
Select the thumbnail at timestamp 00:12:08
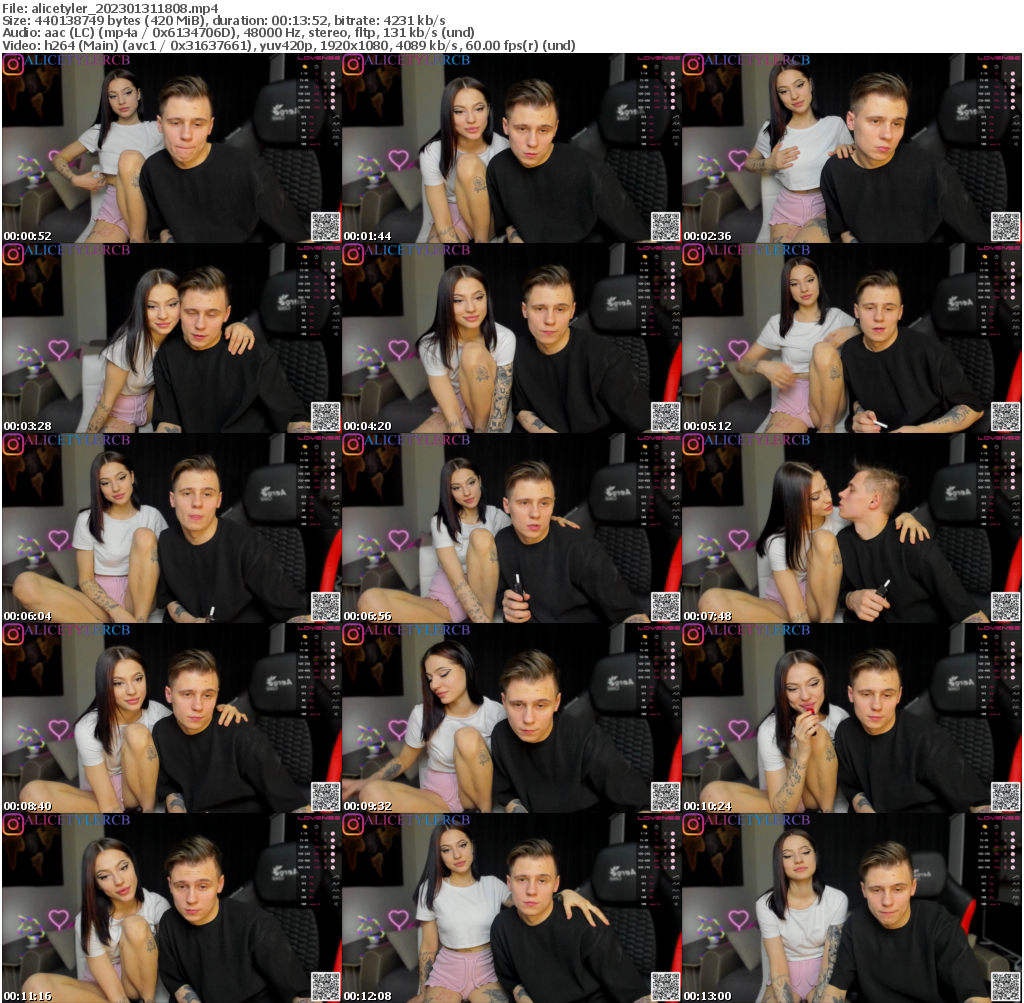click(511, 908)
